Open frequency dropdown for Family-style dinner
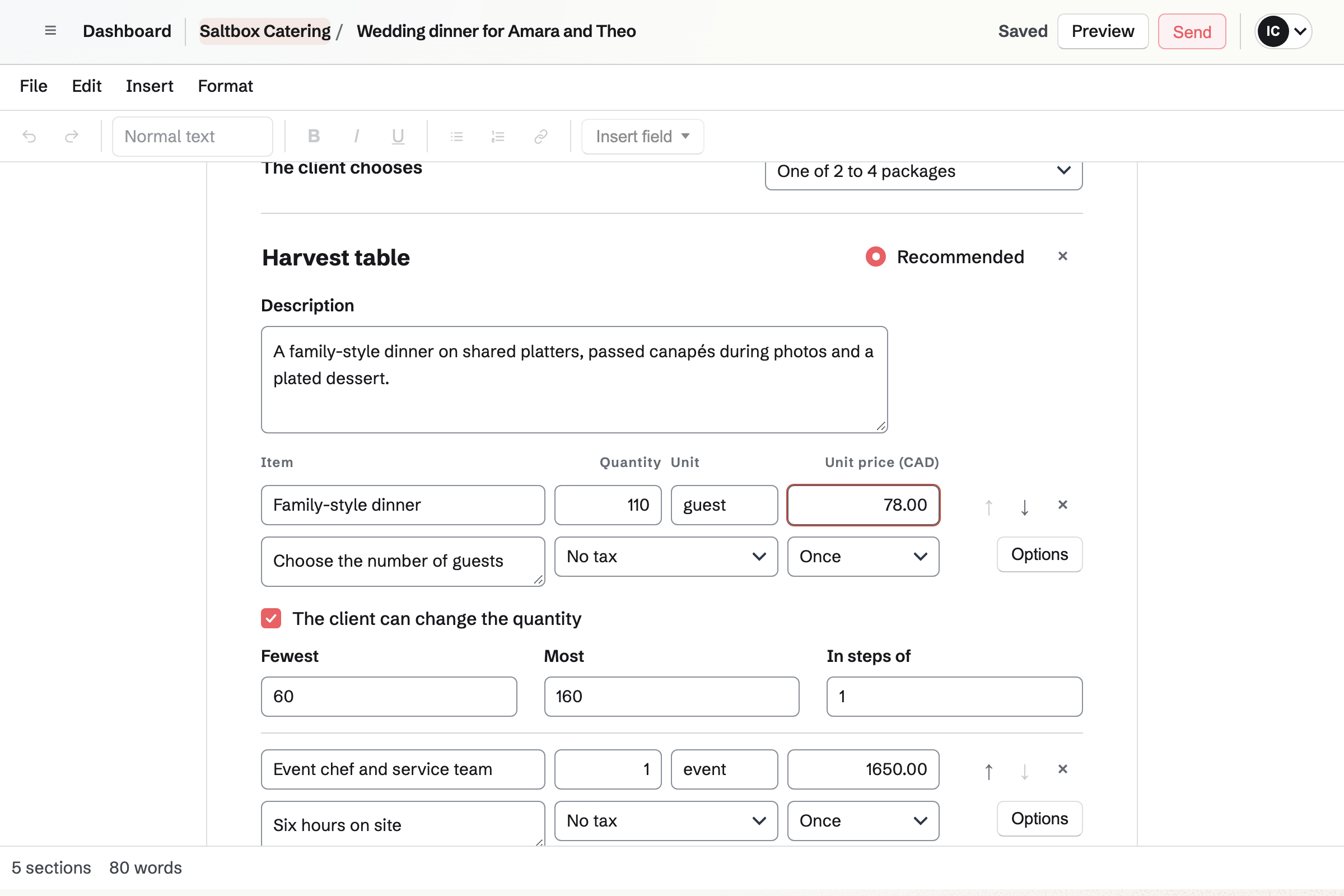This screenshot has height=896, width=1344. click(863, 557)
